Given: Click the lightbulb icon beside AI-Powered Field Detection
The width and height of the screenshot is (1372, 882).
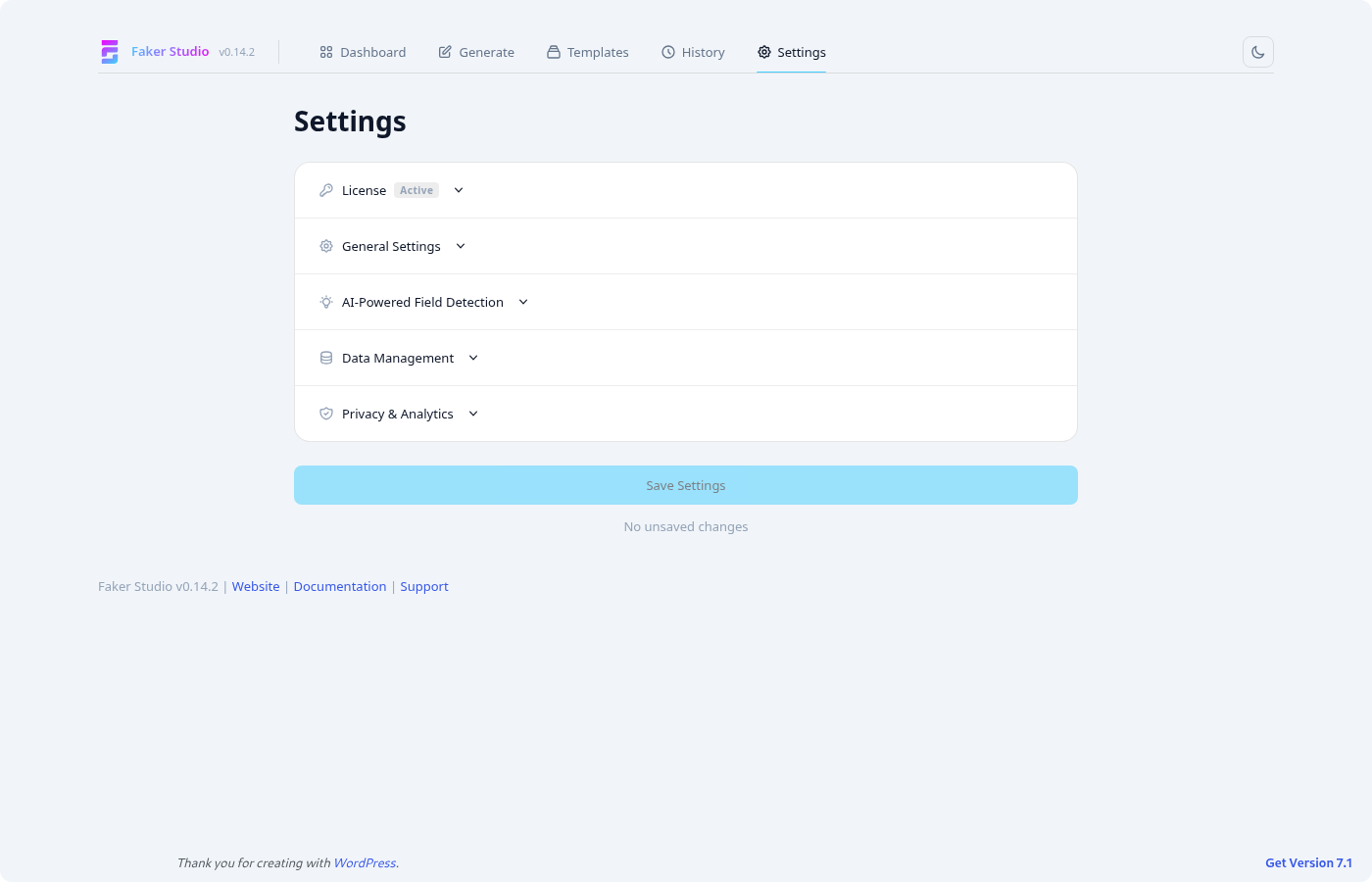Looking at the screenshot, I should point(326,302).
